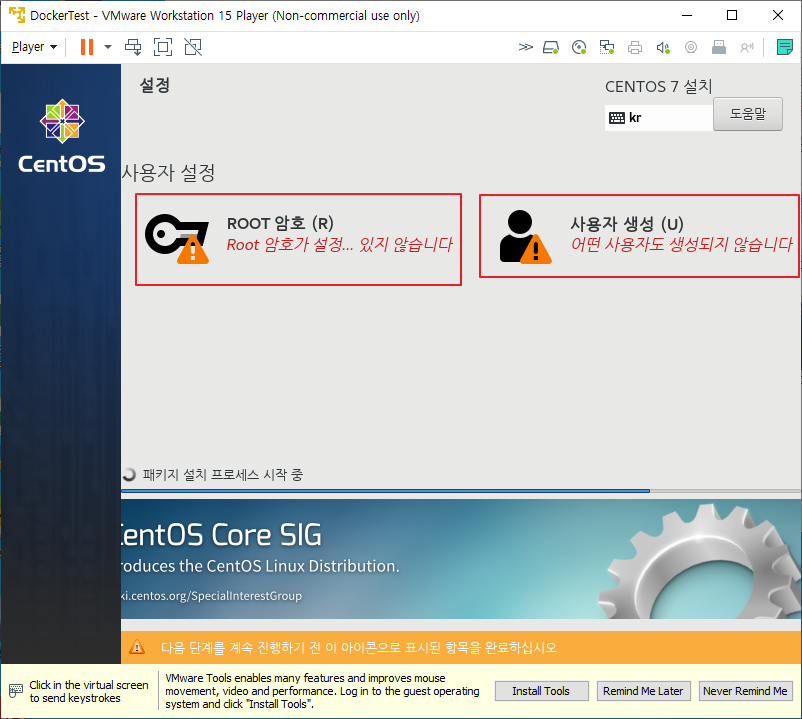
Task: Expand the power options dropdown arrow
Action: tap(107, 47)
